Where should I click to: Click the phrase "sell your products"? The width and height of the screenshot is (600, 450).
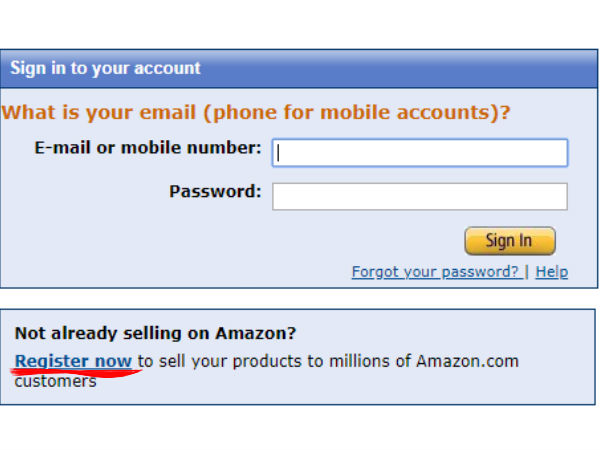point(214,361)
